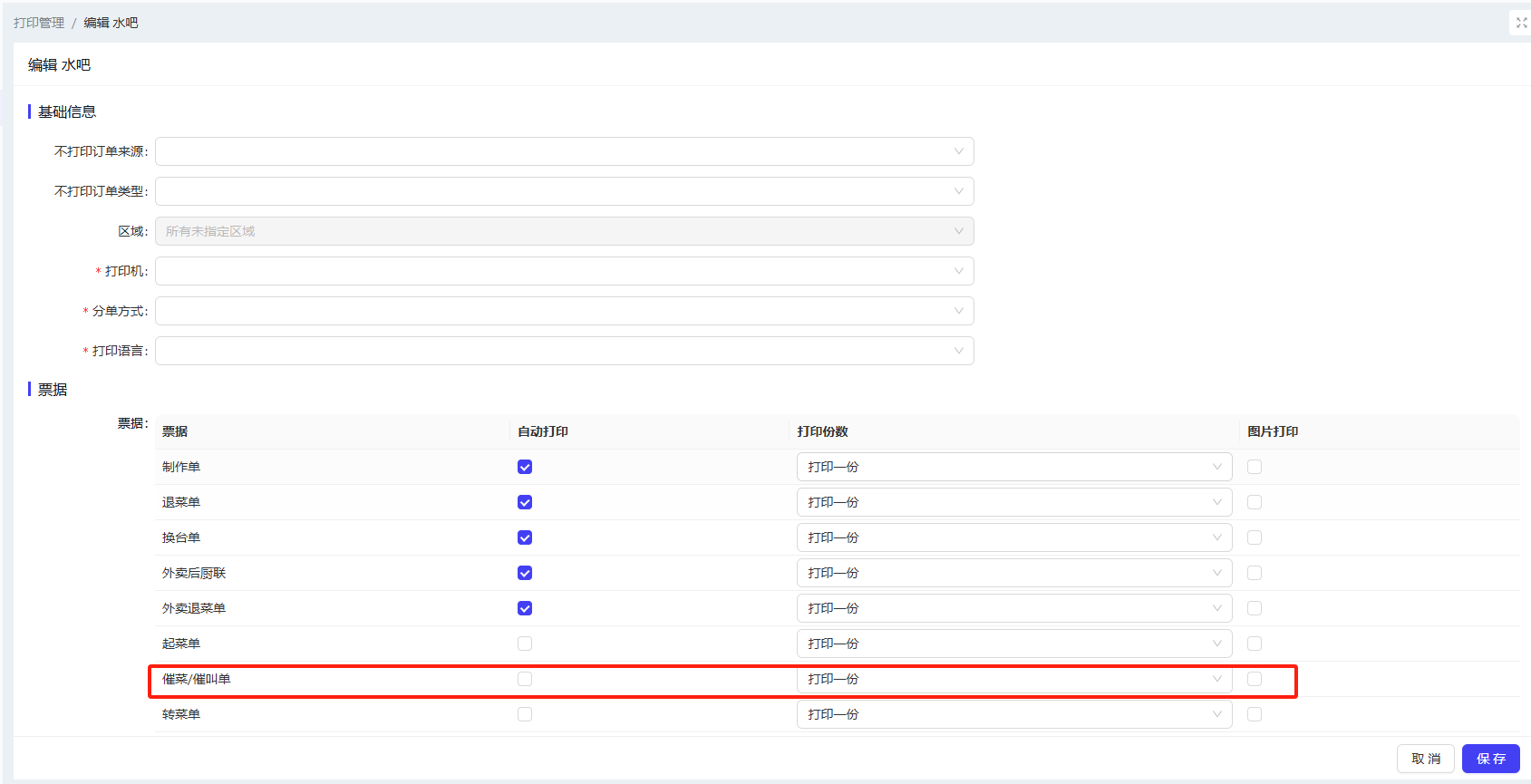
Task: Click the disabled 区域 dropdown
Action: [565, 231]
